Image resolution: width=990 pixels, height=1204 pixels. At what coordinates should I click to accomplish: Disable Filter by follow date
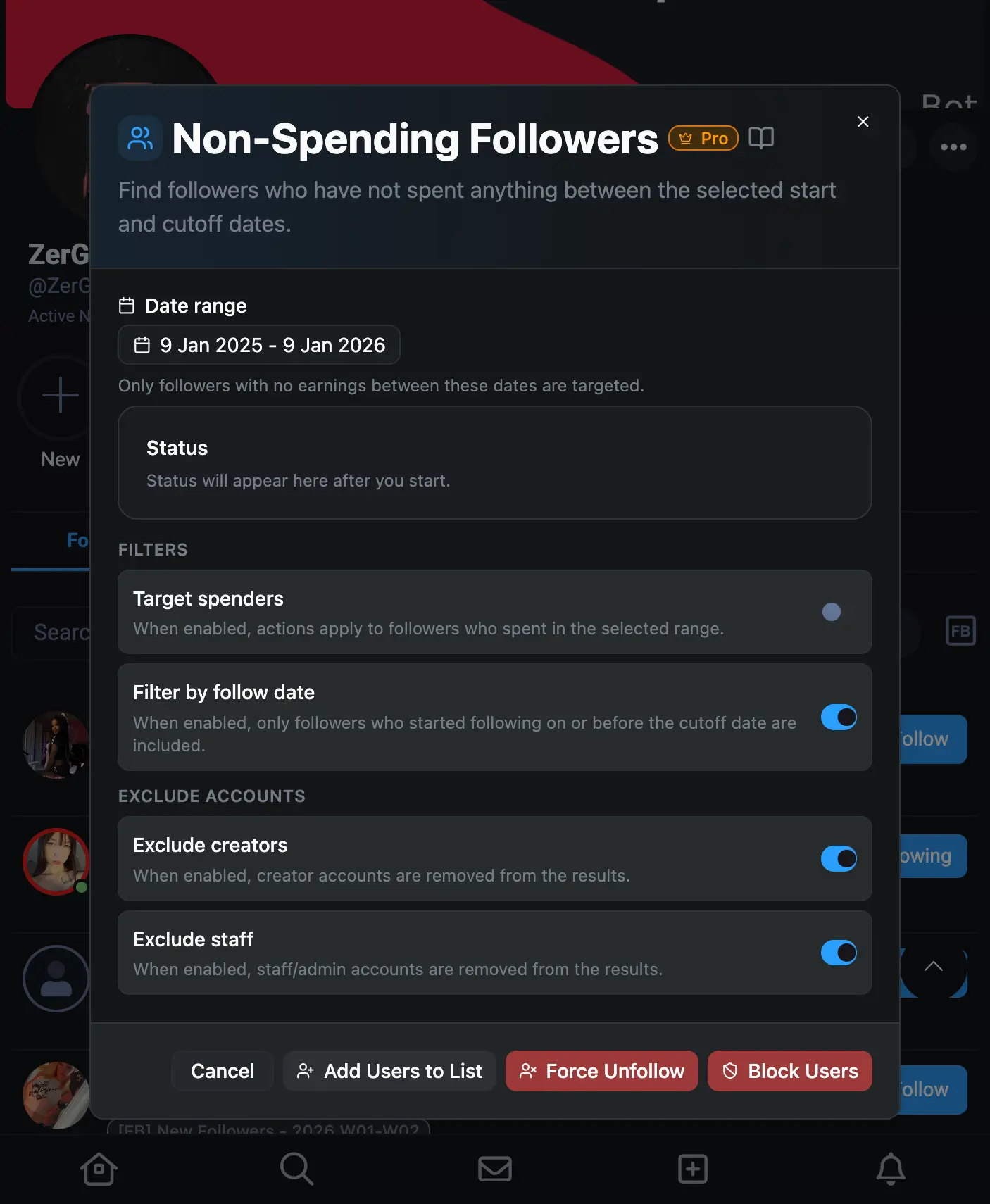coord(838,717)
